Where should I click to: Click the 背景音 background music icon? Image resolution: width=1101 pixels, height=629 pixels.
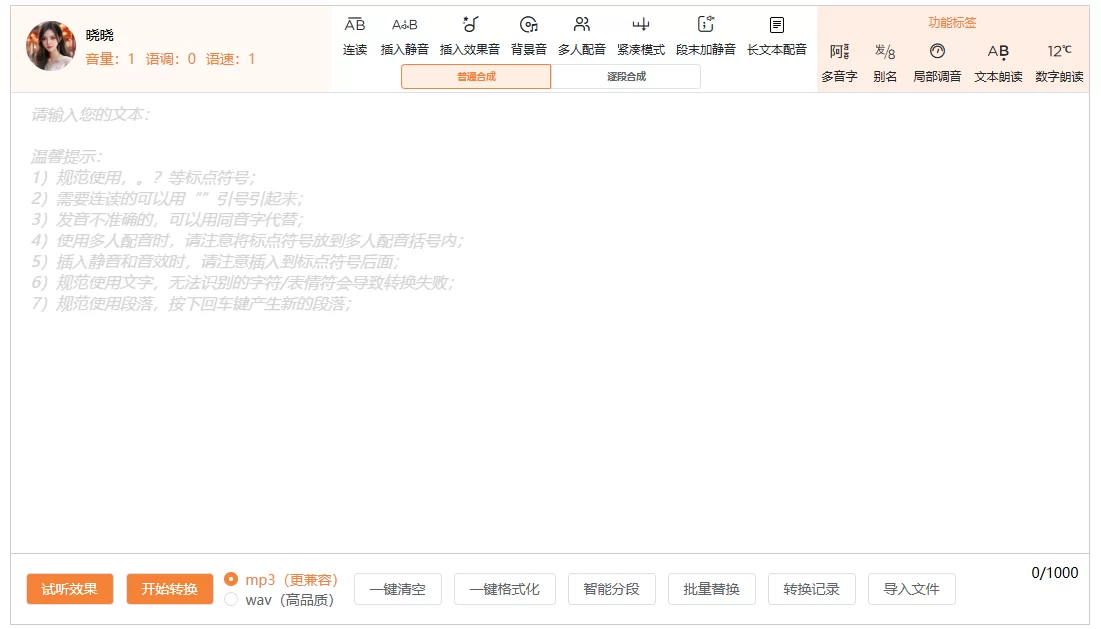(x=528, y=25)
